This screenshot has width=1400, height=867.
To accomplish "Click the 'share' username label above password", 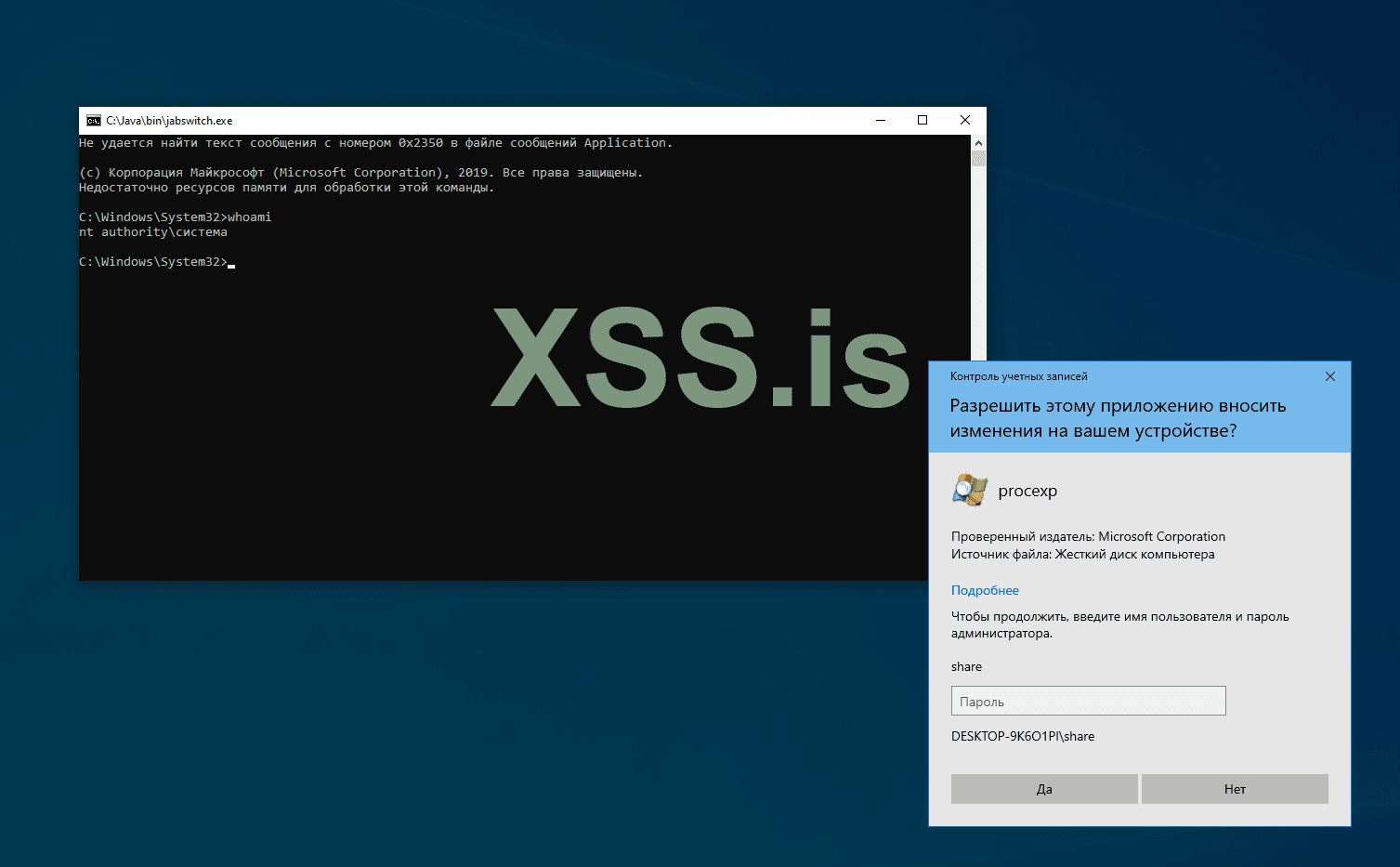I will 966,666.
